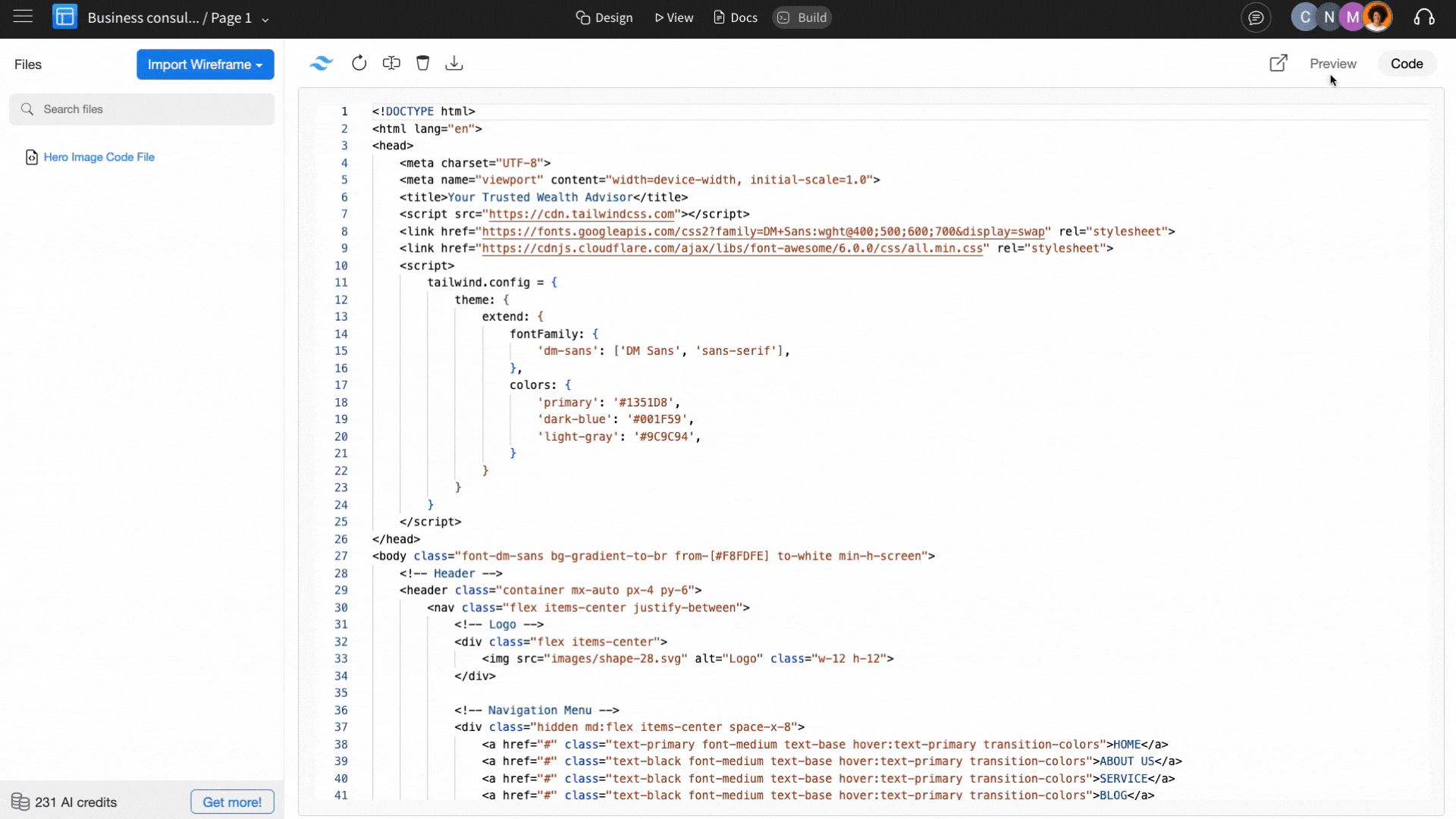
Task: Click the Search files field
Action: 142,109
